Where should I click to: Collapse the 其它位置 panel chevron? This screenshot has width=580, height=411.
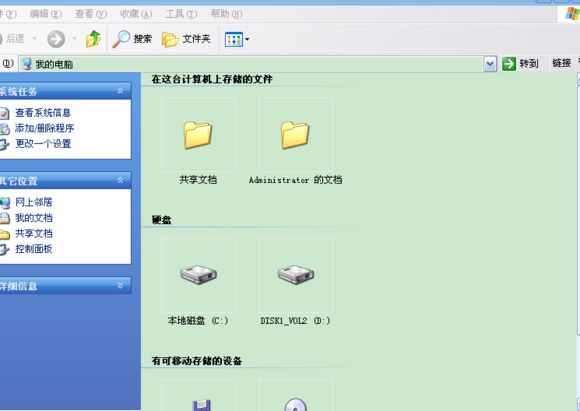tap(120, 180)
